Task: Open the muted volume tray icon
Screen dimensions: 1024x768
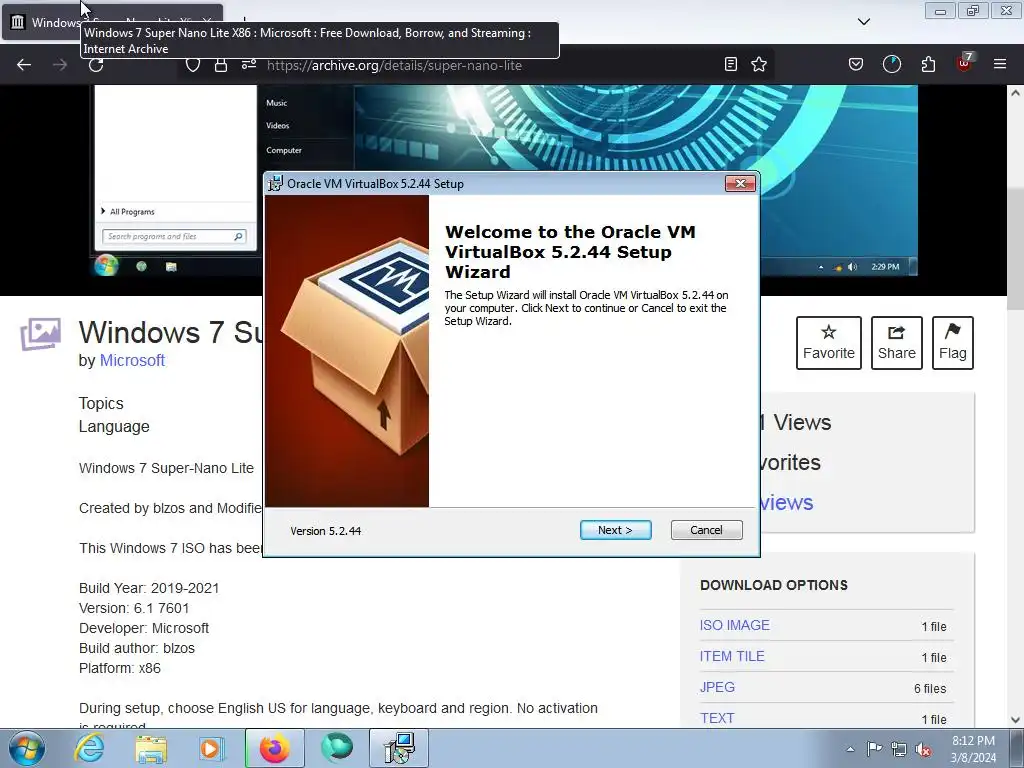Action: [x=923, y=749]
